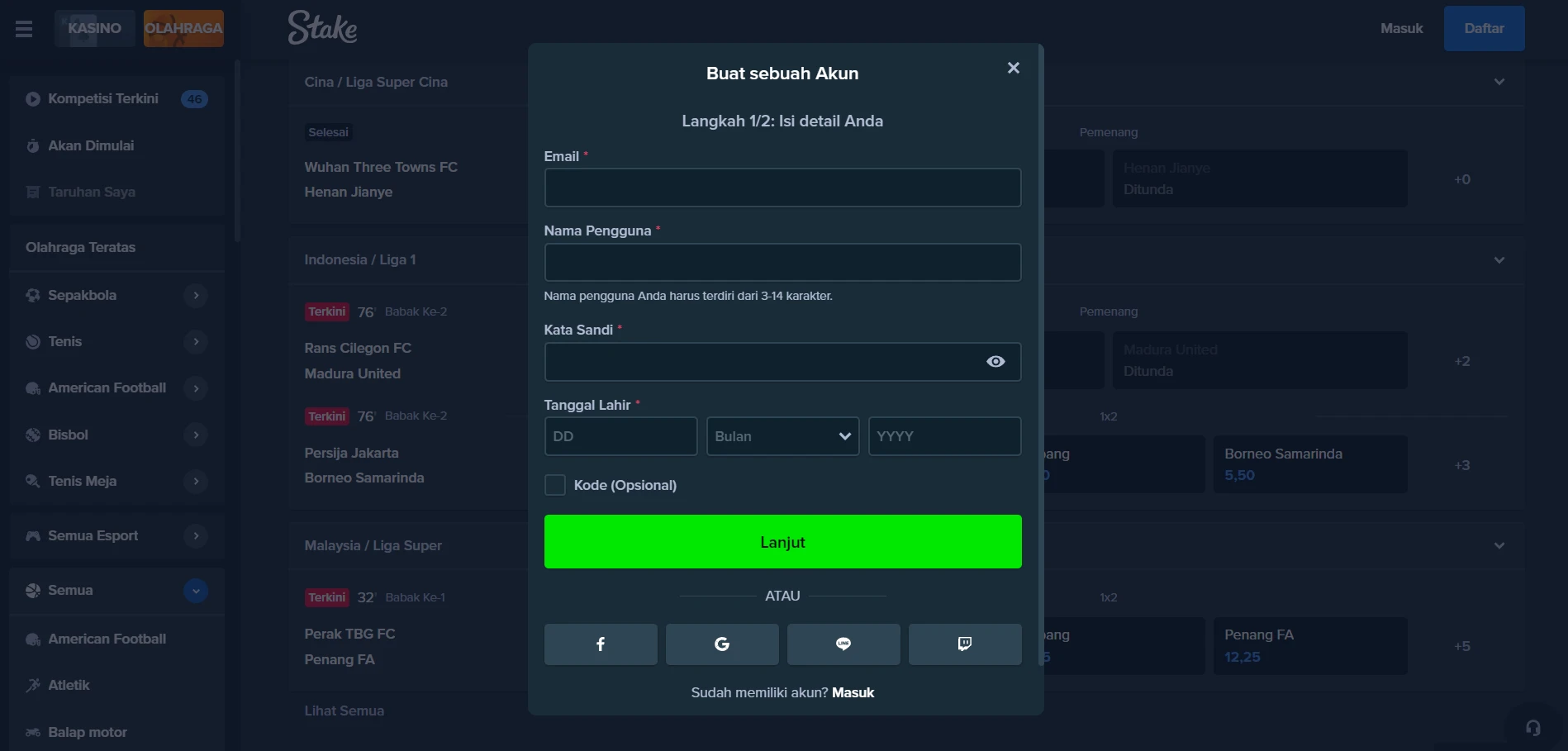Click Taruhan Saya bet slip icon

(x=33, y=192)
